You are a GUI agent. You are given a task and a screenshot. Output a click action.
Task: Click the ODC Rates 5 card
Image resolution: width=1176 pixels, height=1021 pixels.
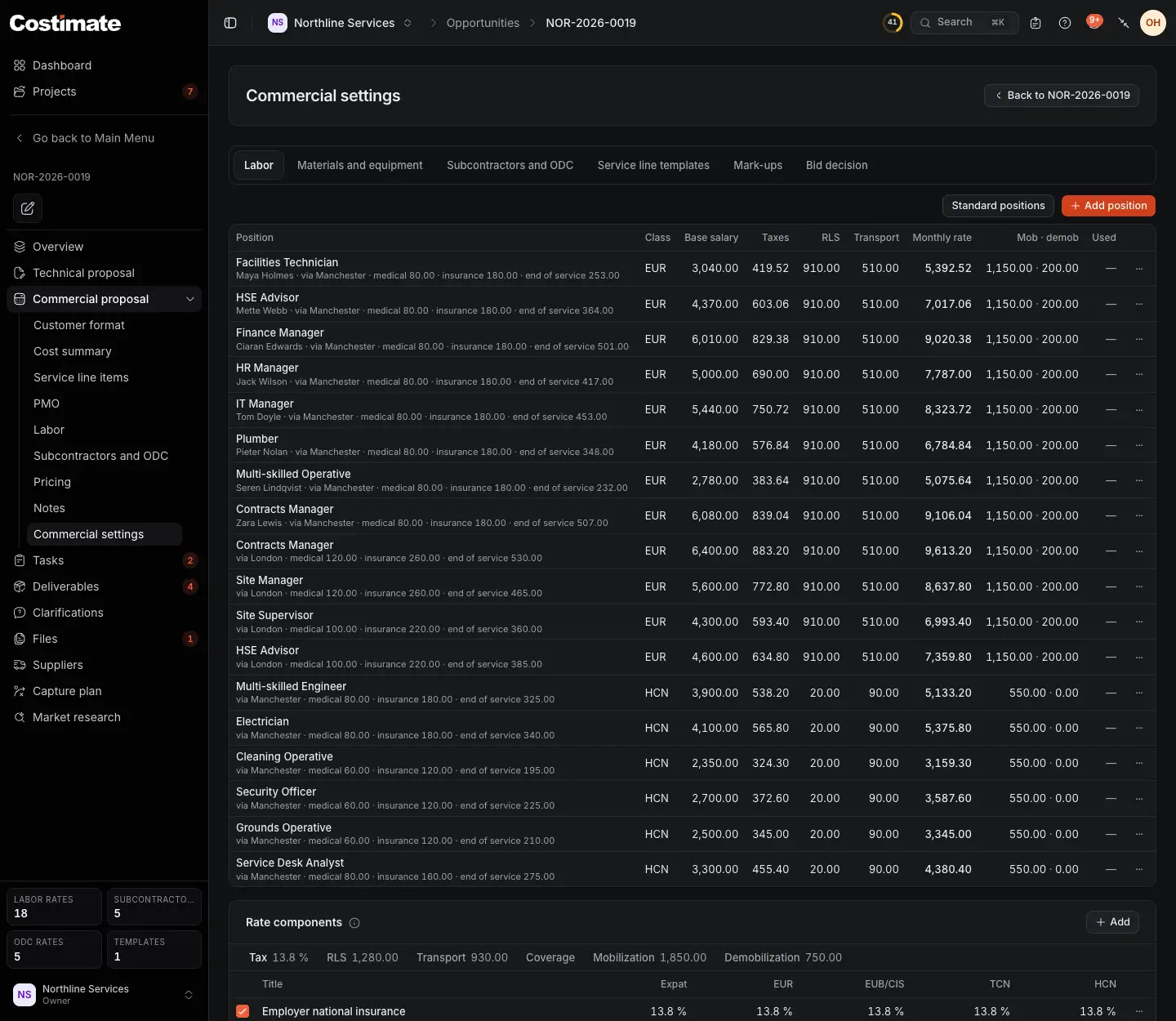coord(54,949)
